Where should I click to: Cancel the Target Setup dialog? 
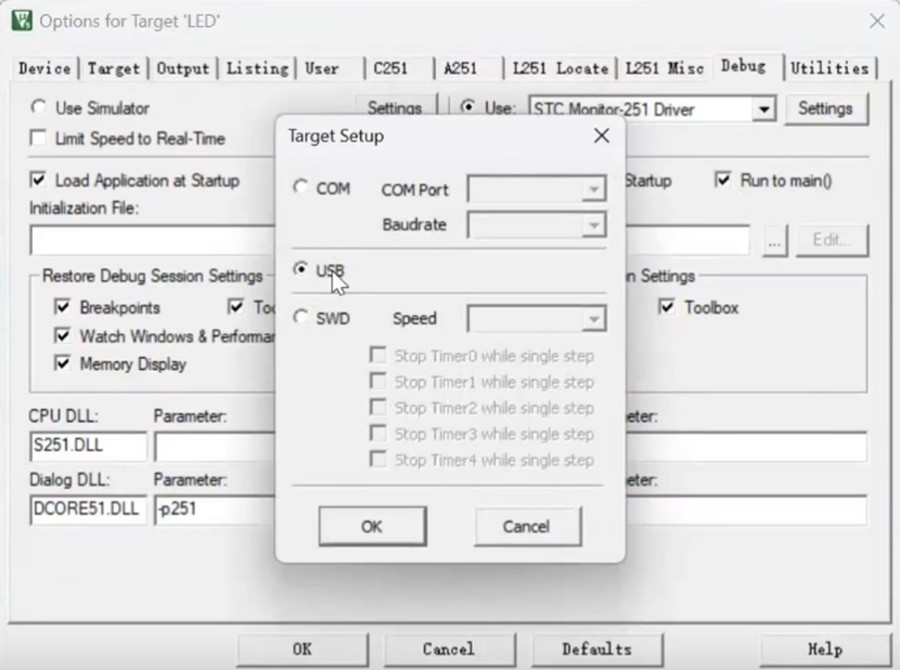[527, 526]
